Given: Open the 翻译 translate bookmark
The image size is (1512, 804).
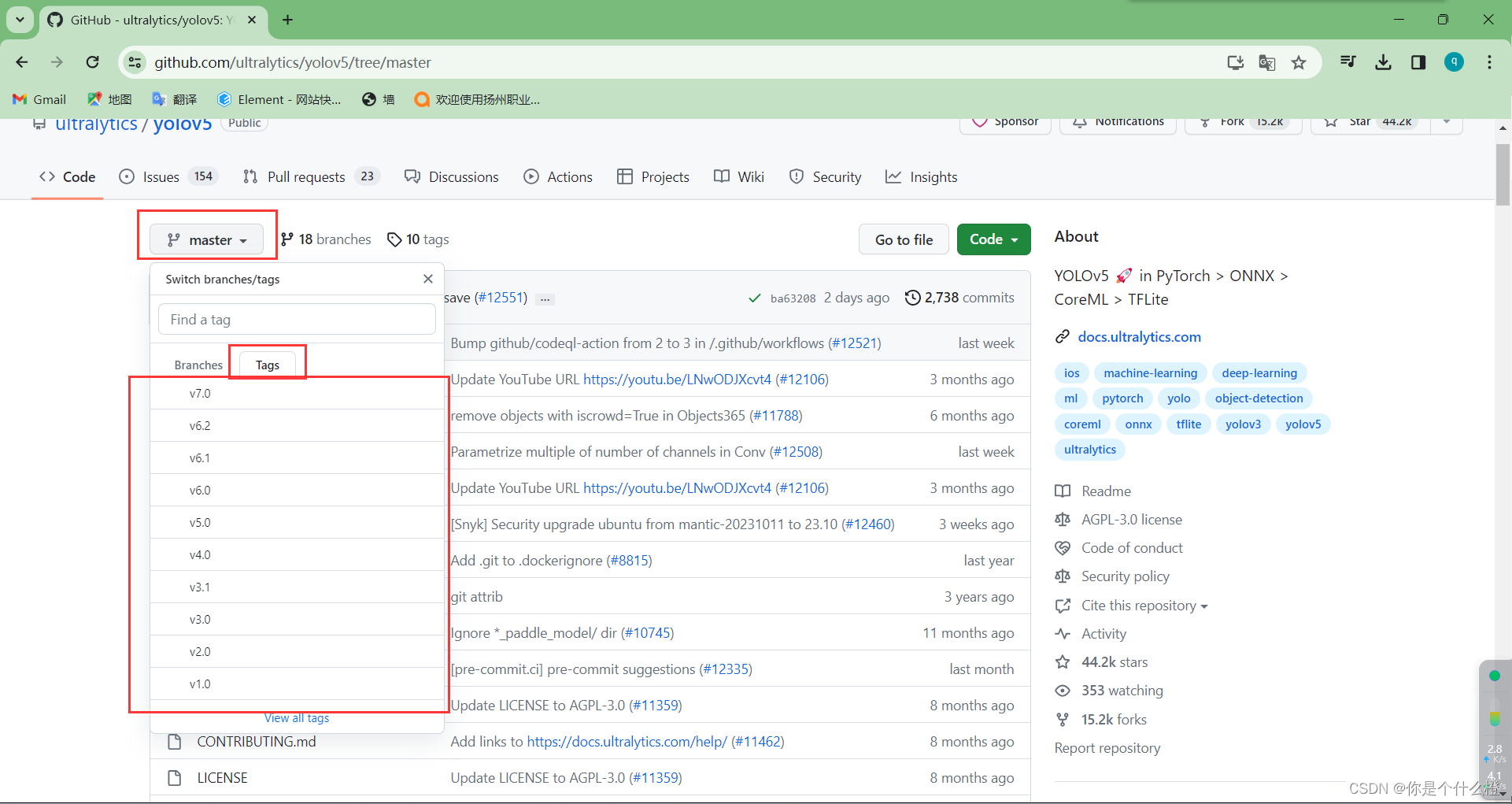Looking at the screenshot, I should click(x=175, y=99).
